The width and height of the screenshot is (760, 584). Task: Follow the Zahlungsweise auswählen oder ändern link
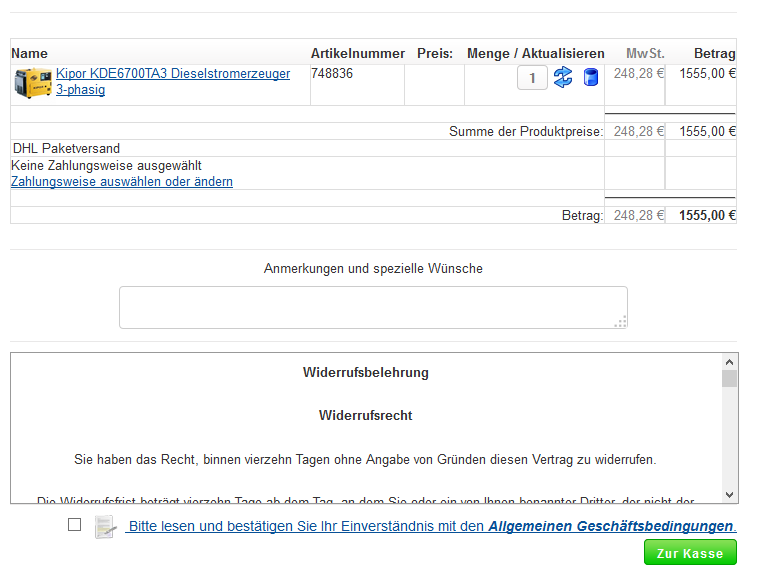(x=122, y=182)
